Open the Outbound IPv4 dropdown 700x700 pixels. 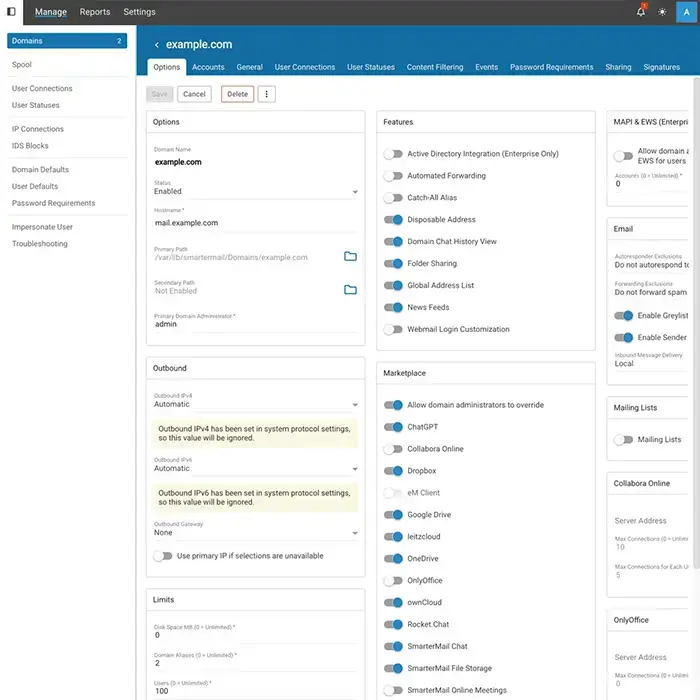[x=255, y=404]
